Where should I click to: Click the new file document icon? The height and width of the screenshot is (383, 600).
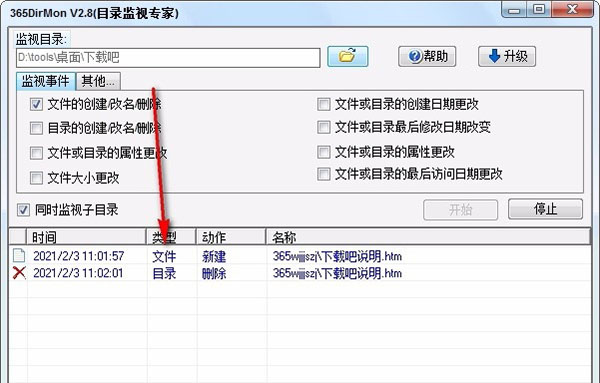click(x=19, y=256)
